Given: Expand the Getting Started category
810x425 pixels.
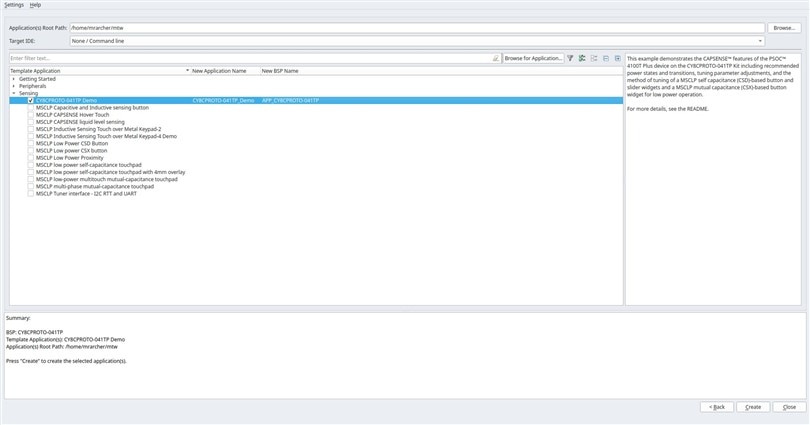Looking at the screenshot, I should click(x=14, y=79).
